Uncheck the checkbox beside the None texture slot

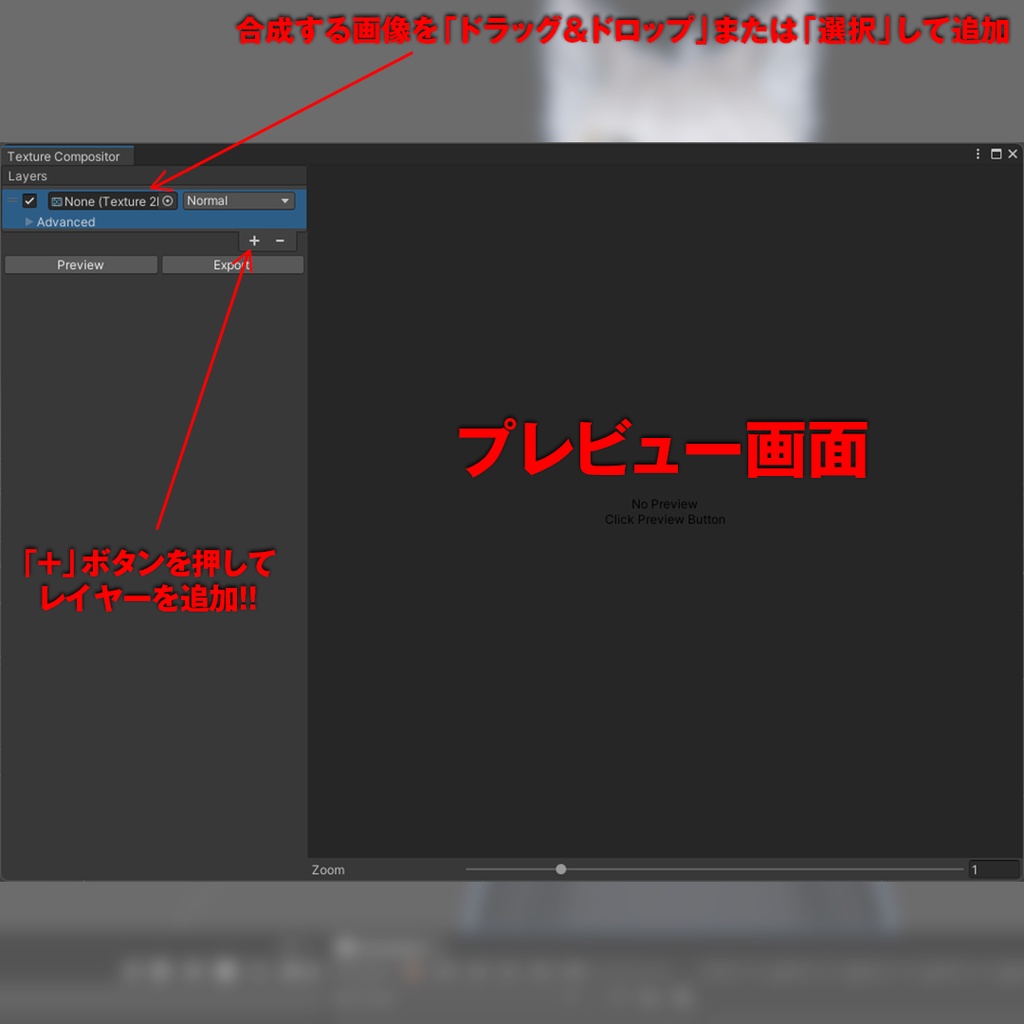pos(29,200)
